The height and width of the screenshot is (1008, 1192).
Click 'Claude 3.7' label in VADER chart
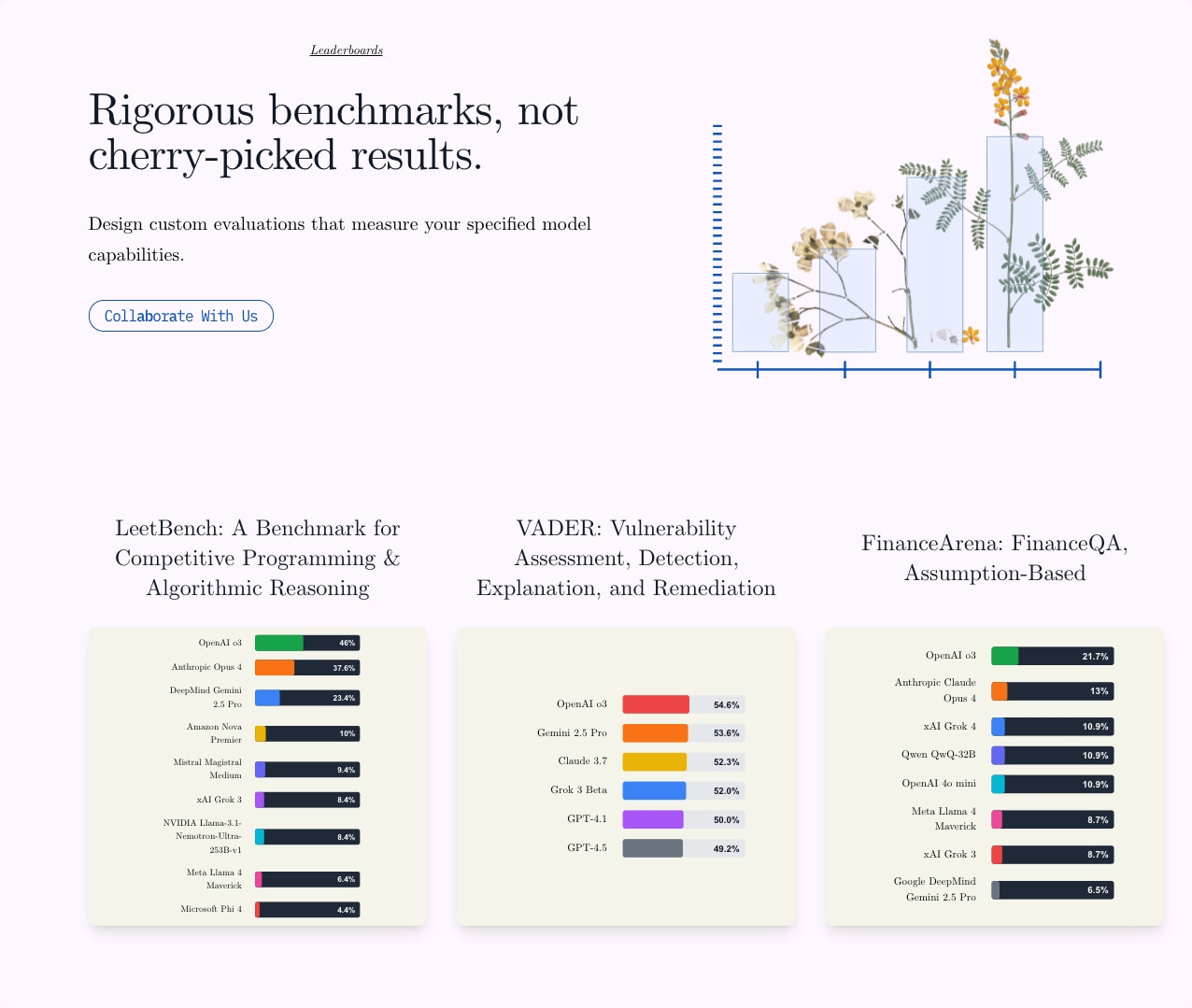(583, 761)
